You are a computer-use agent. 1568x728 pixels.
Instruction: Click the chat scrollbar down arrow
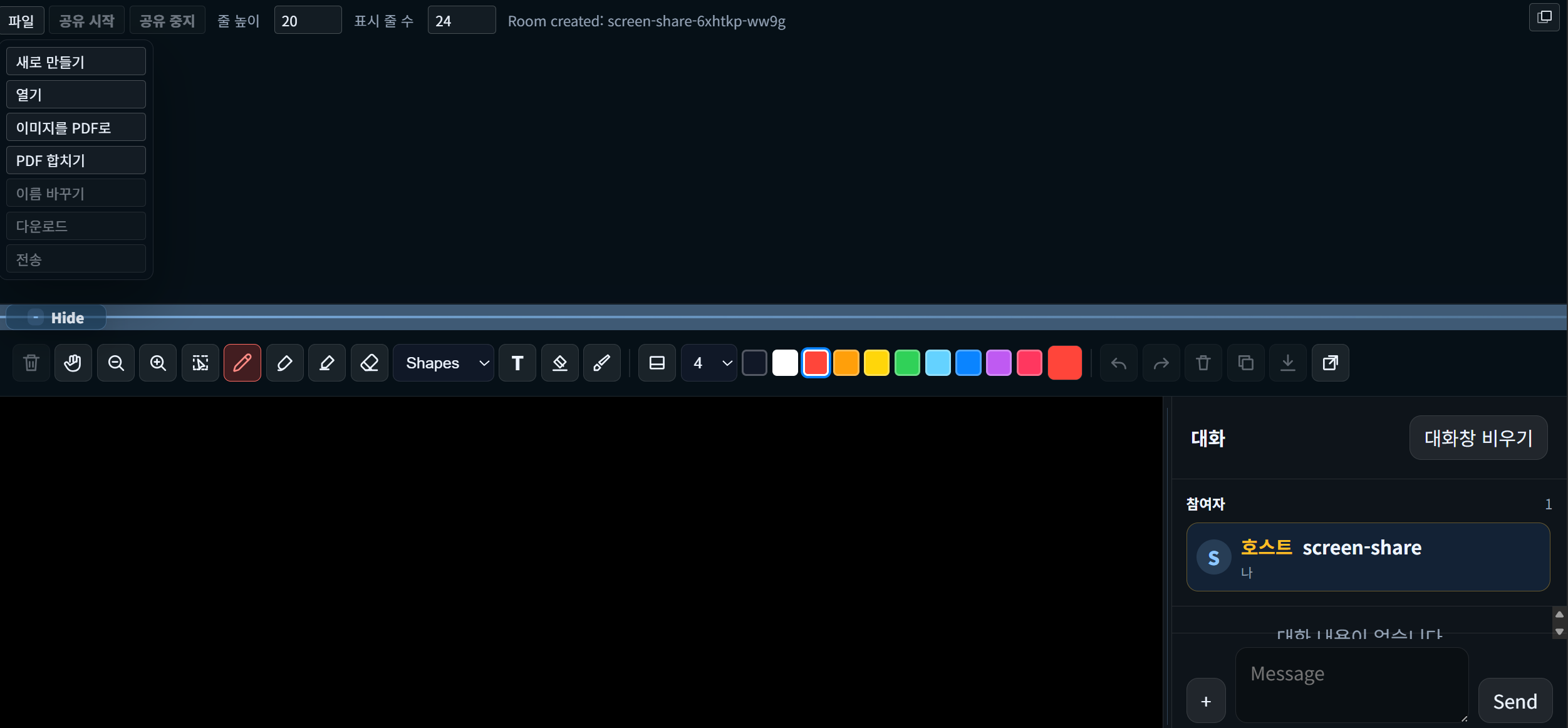click(x=1559, y=632)
